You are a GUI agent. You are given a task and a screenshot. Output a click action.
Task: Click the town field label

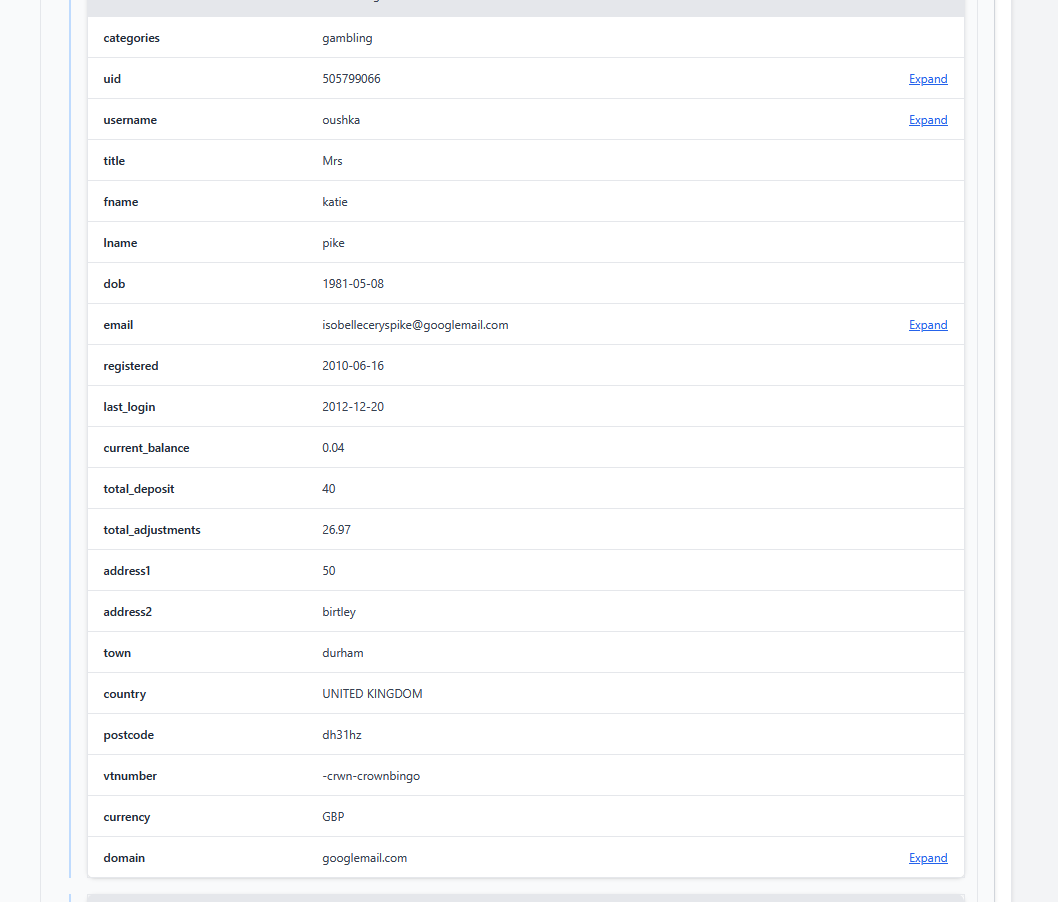(x=117, y=653)
